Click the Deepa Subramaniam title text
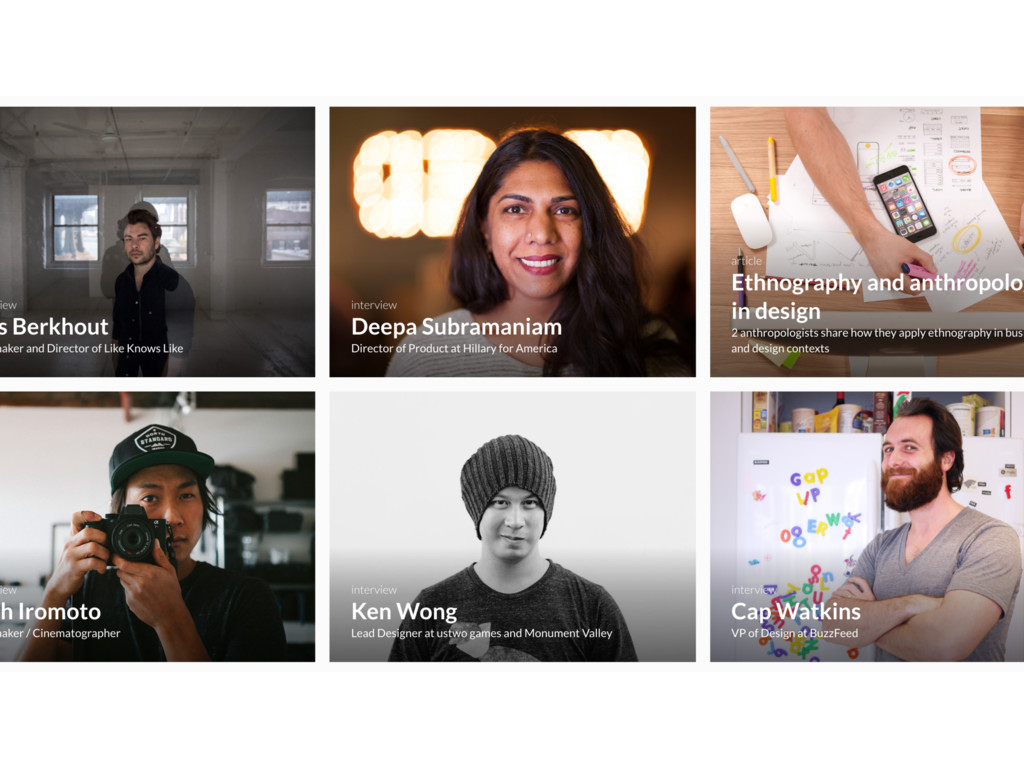Viewport: 1024px width, 768px height. (456, 327)
